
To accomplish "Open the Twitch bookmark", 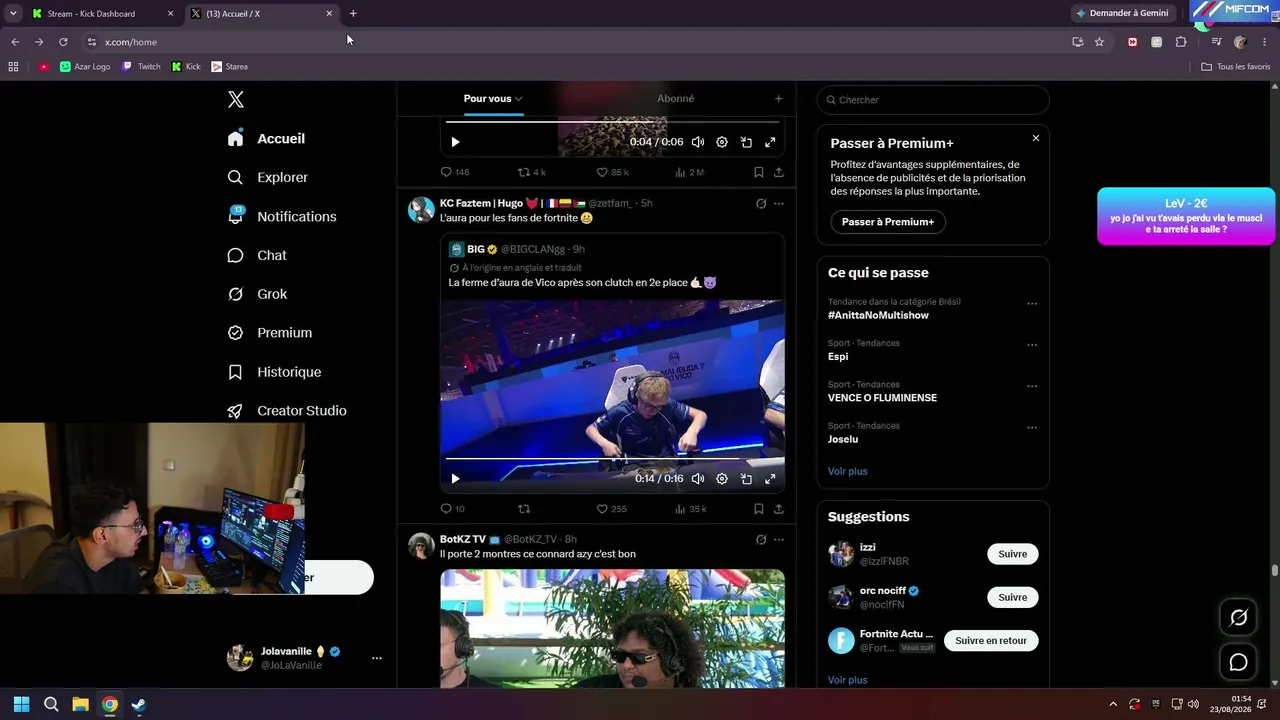I will tap(141, 67).
